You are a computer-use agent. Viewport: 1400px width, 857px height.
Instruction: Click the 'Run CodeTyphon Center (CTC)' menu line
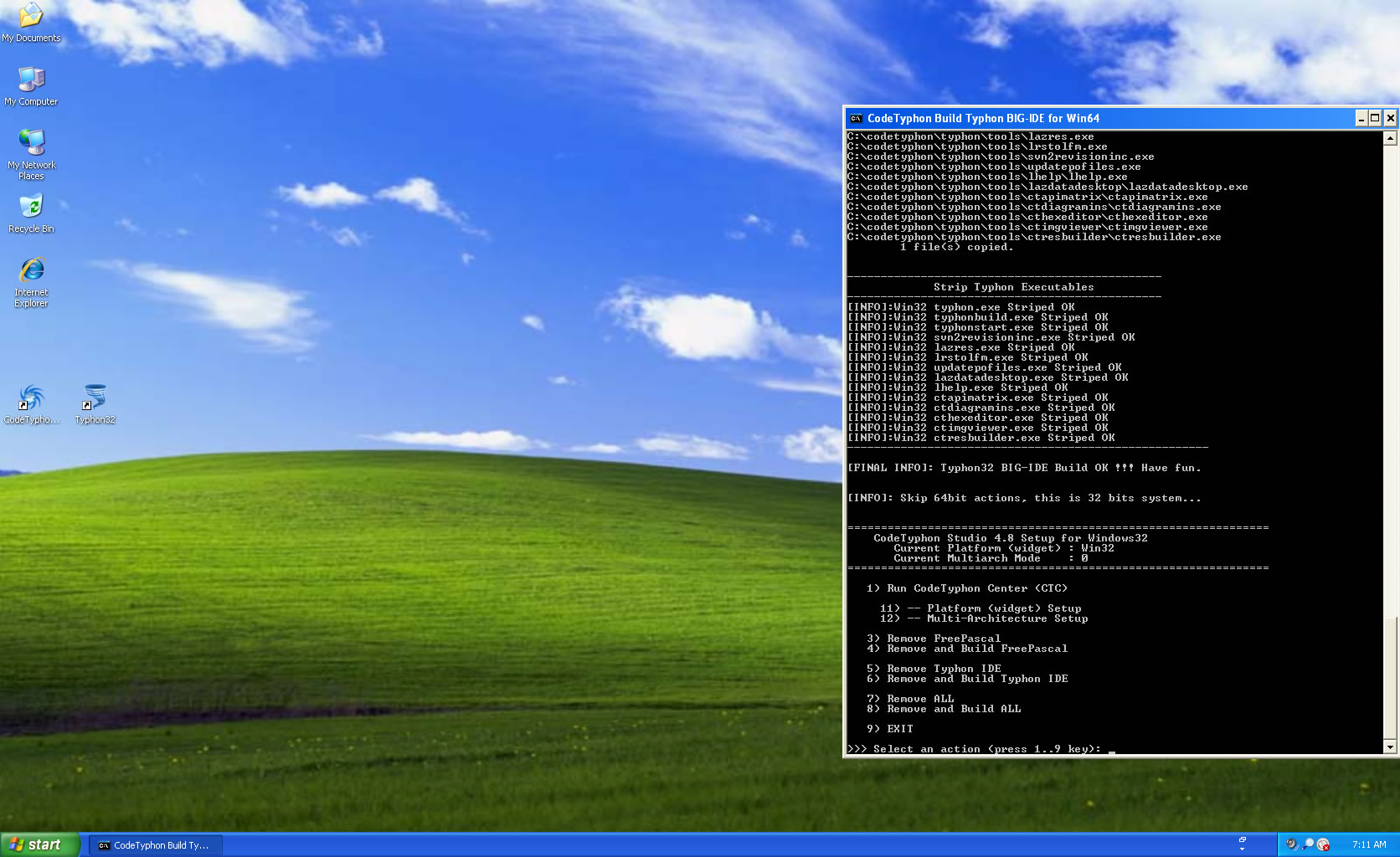pos(967,588)
